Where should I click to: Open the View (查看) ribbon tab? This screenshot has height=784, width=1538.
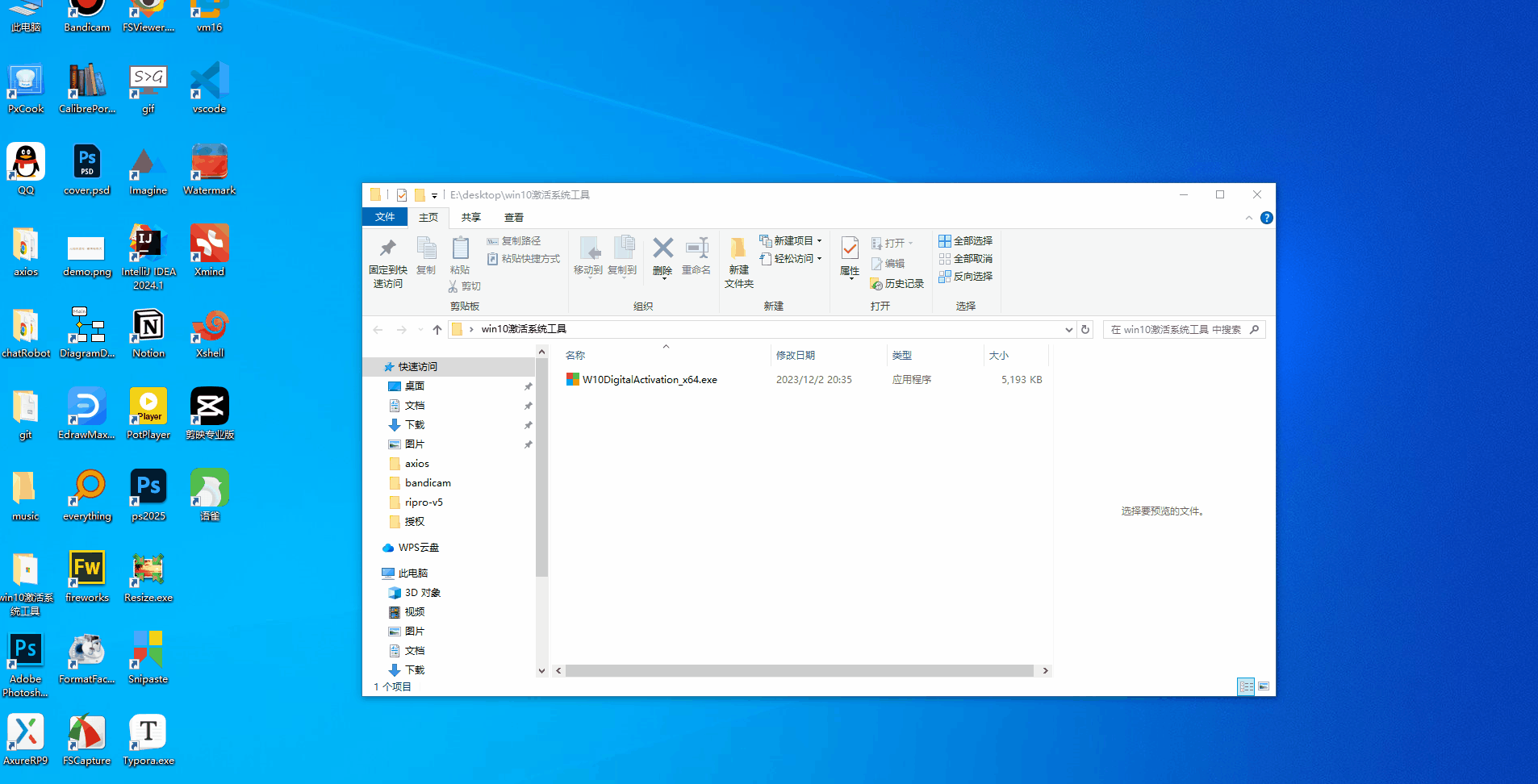click(x=514, y=218)
